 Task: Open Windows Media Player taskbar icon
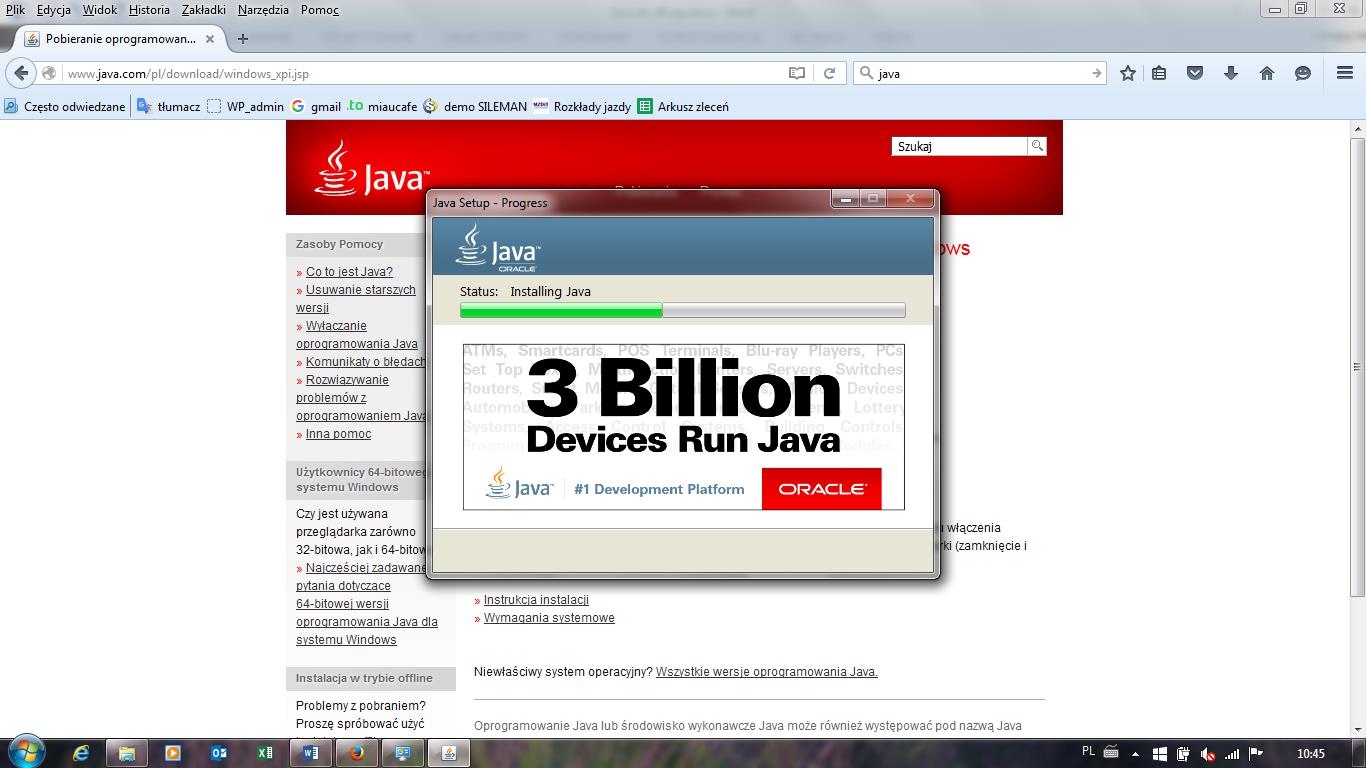[173, 753]
